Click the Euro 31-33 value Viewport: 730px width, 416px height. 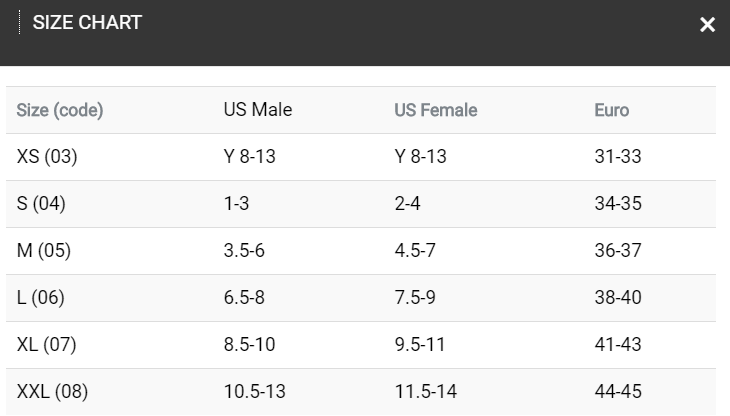pyautogui.click(x=618, y=157)
